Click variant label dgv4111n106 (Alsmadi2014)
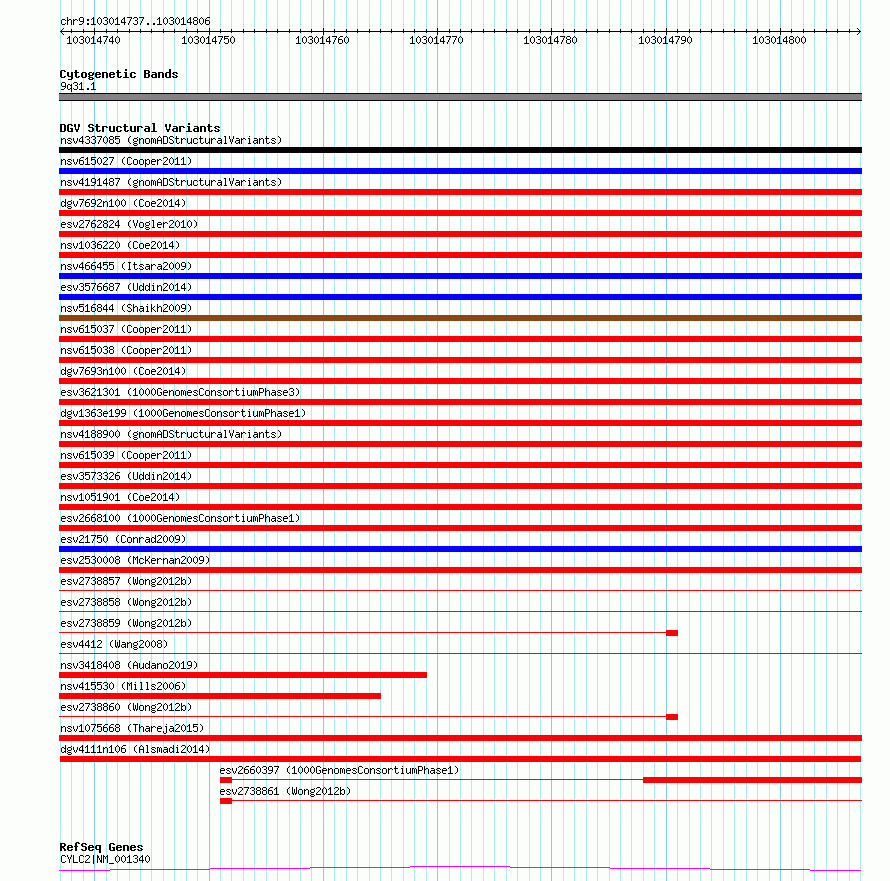The width and height of the screenshot is (890, 881). point(135,749)
